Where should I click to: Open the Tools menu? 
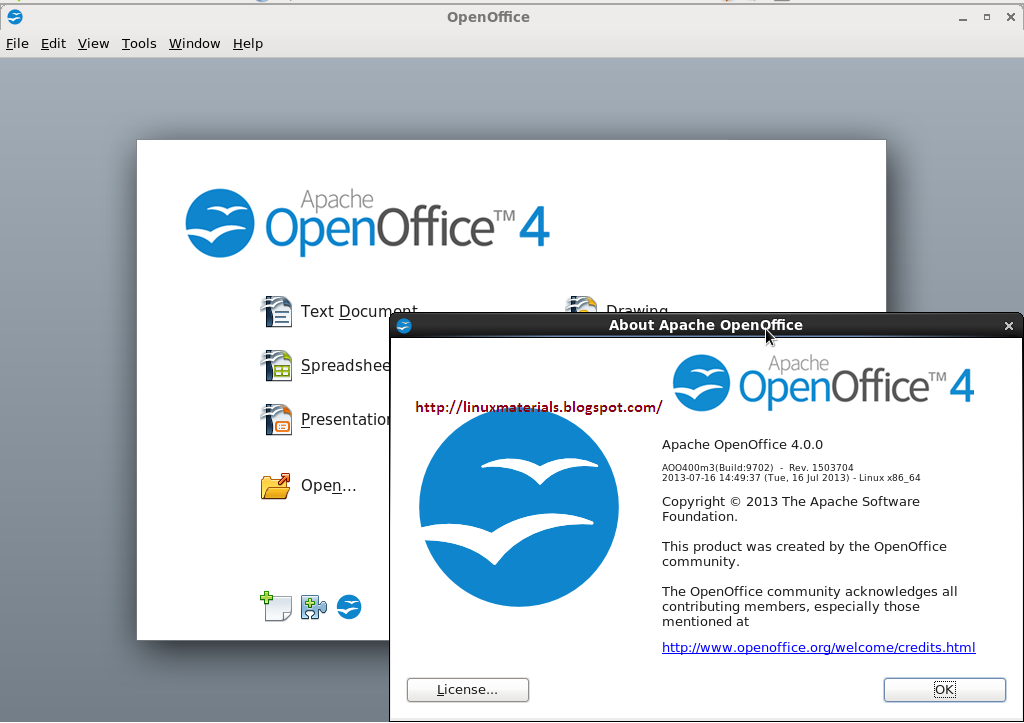point(138,44)
